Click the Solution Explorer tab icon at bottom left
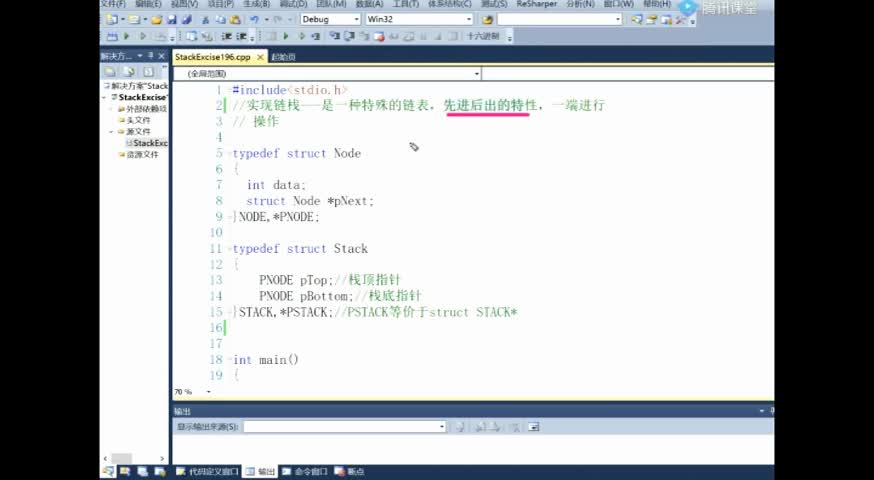The width and height of the screenshot is (874, 480). click(x=109, y=472)
